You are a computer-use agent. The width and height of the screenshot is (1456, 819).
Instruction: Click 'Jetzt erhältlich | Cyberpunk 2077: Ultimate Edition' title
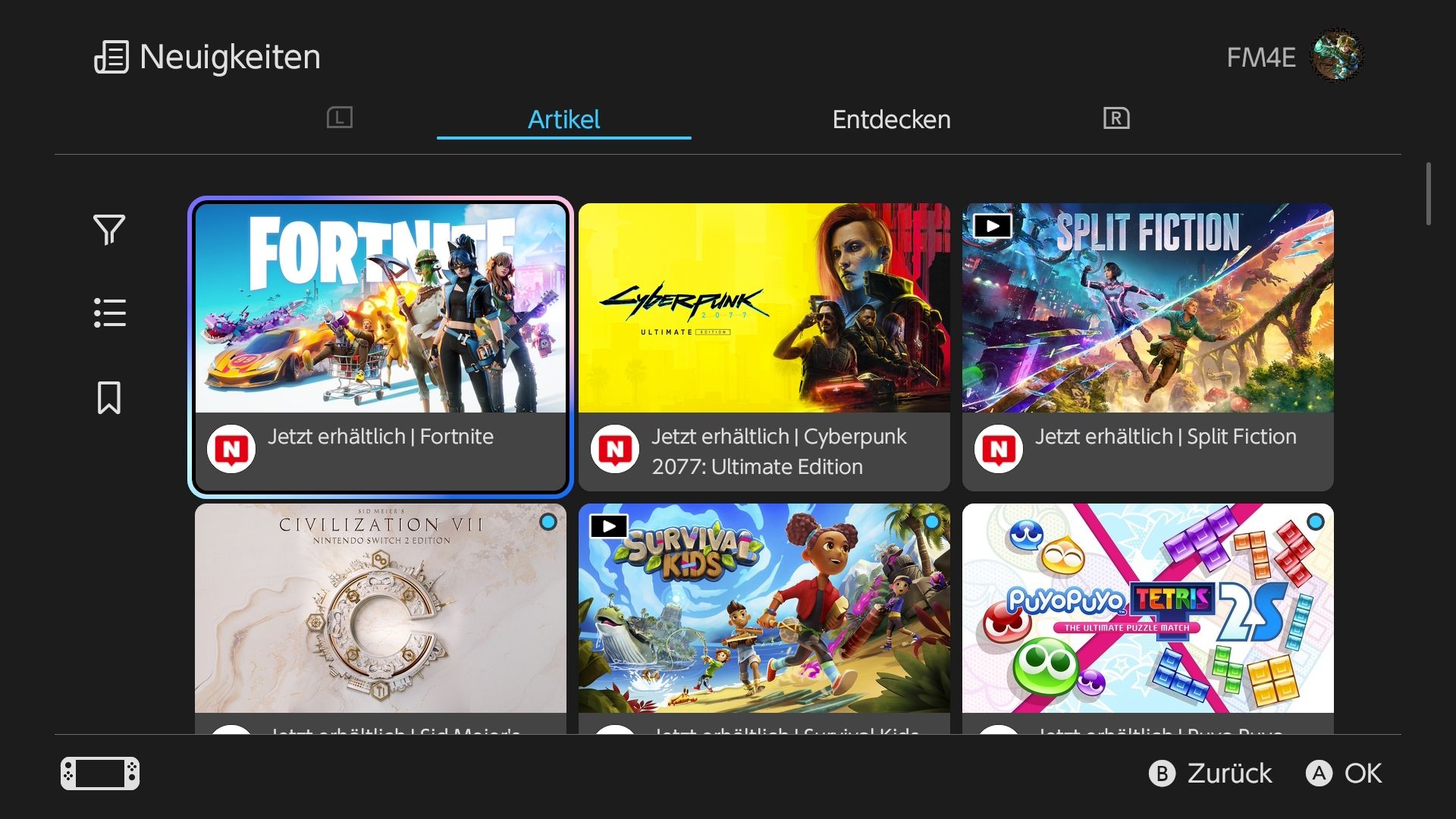pos(779,451)
